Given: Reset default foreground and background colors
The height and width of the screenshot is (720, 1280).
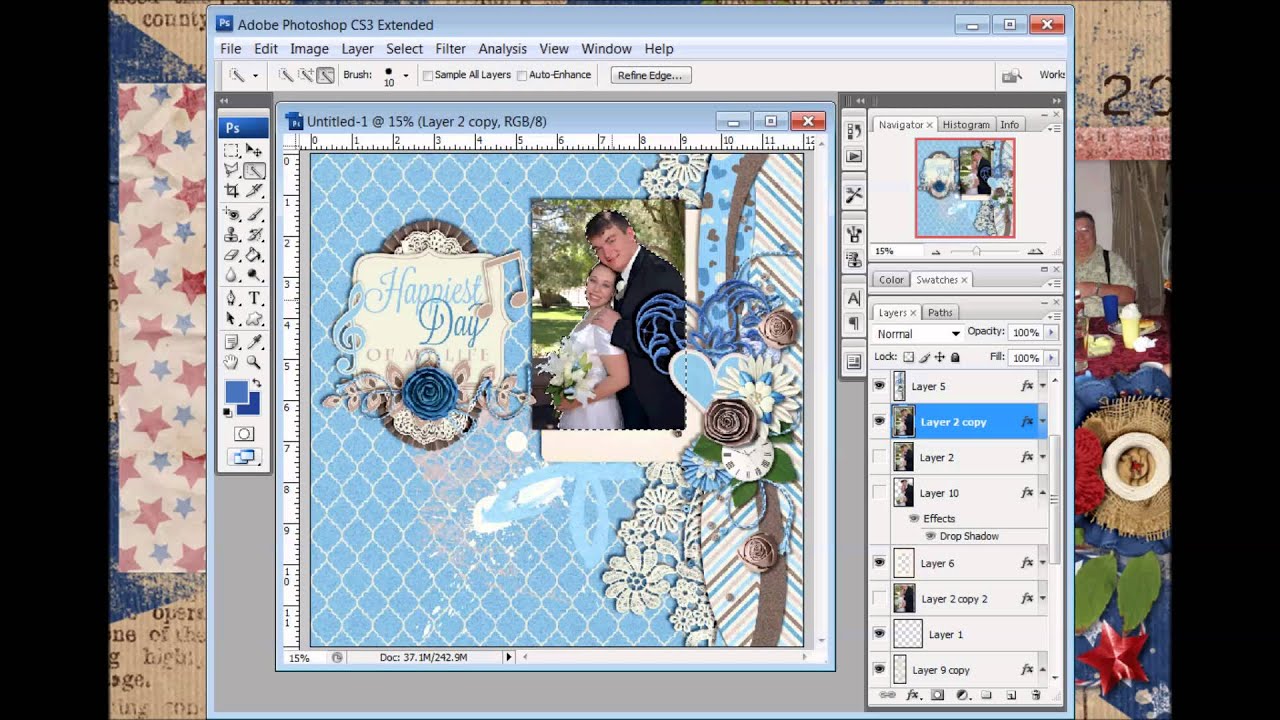Looking at the screenshot, I should [x=229, y=412].
